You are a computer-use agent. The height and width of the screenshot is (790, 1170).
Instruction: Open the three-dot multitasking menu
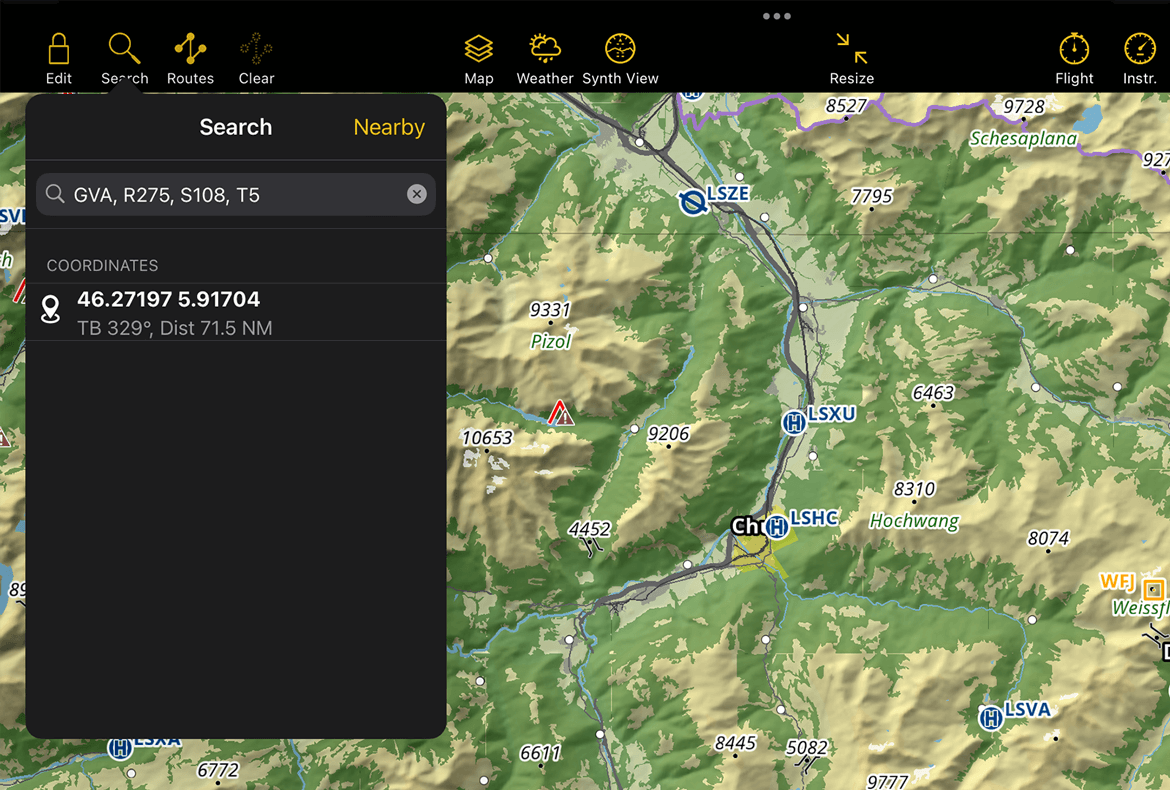pos(776,16)
